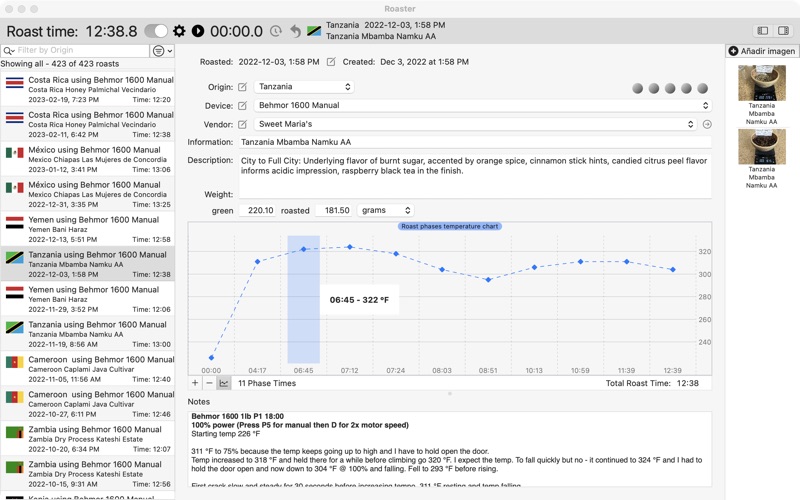Click the clock history icon
The image size is (800, 500).
click(276, 31)
